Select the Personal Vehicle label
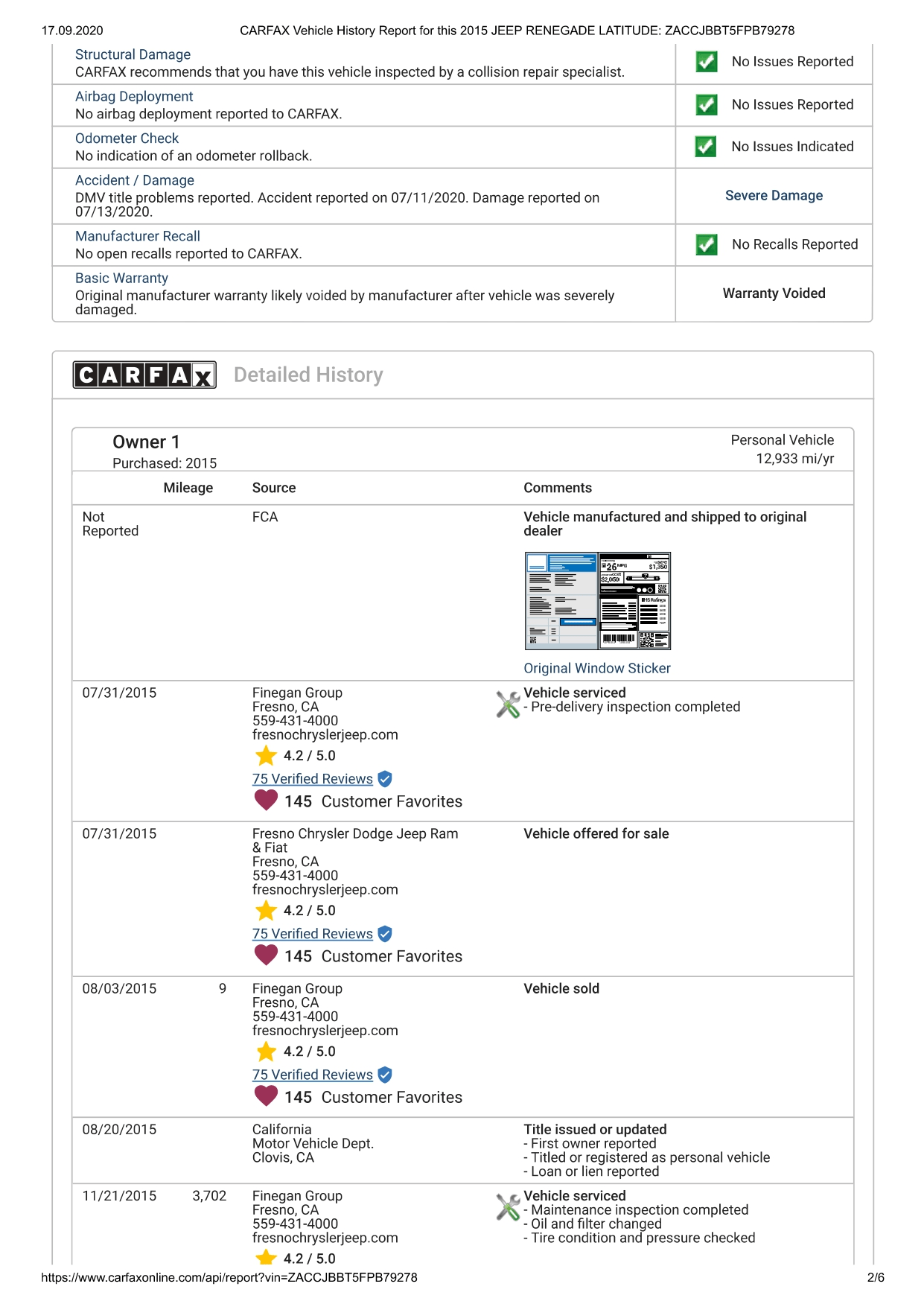The image size is (924, 1307). 783,440
